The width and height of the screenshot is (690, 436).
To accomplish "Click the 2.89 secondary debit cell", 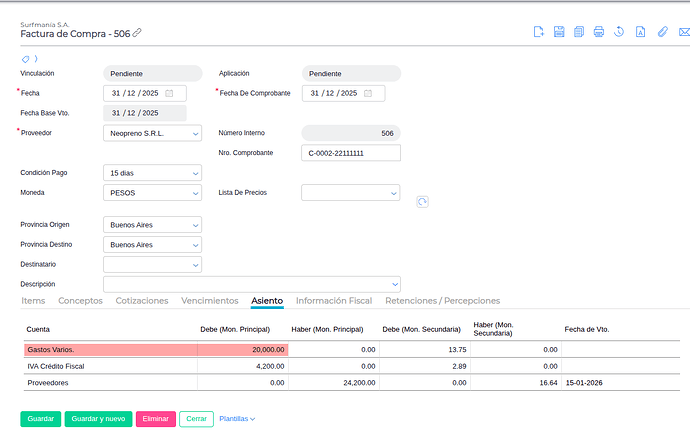I will [425, 366].
